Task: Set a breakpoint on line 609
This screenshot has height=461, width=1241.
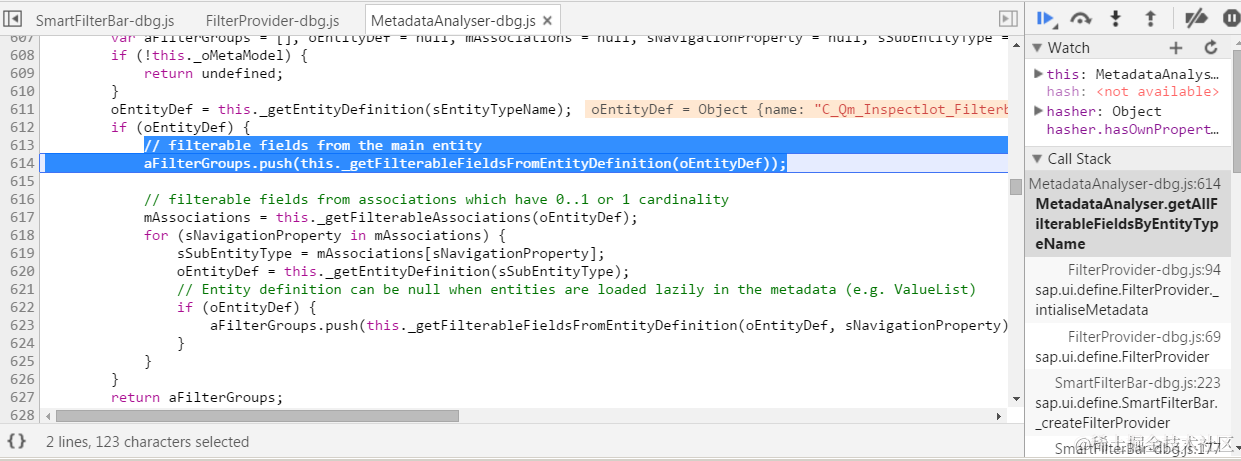Action: coord(22,73)
